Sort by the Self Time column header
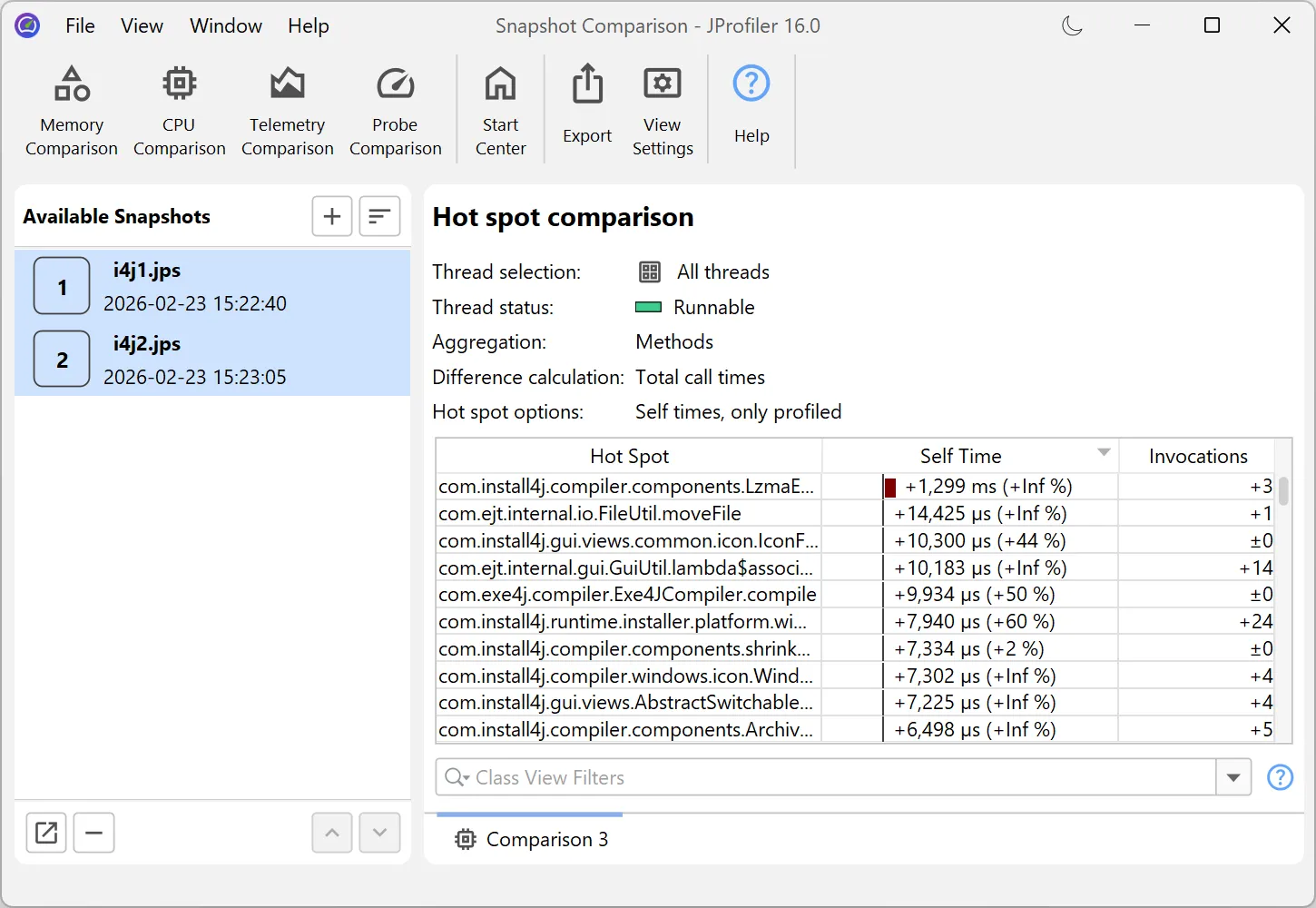Screen dimensions: 1316x908 pyautogui.click(x=960, y=455)
